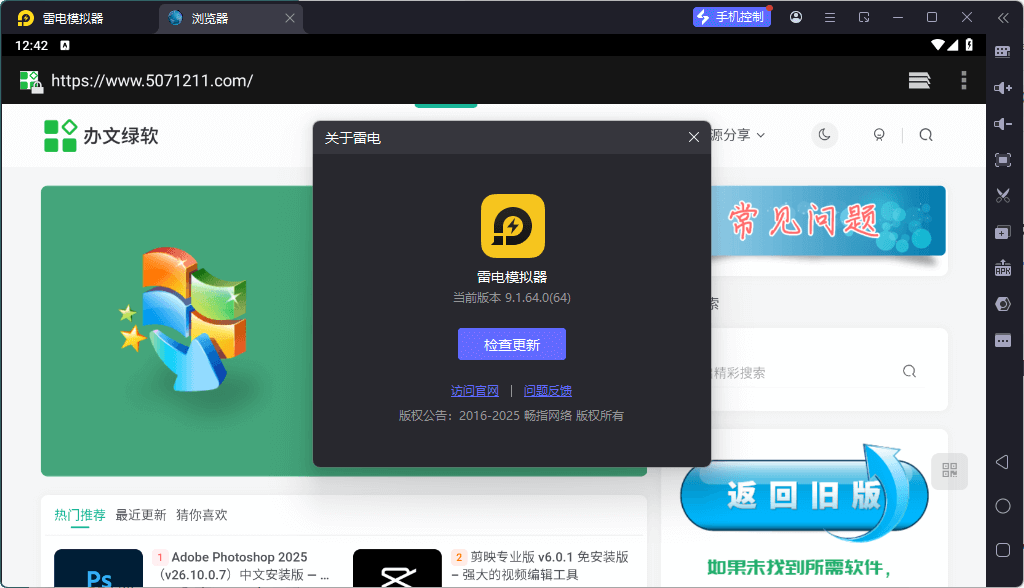The width and height of the screenshot is (1024, 588).
Task: Click the browser URL address bar
Action: point(152,80)
